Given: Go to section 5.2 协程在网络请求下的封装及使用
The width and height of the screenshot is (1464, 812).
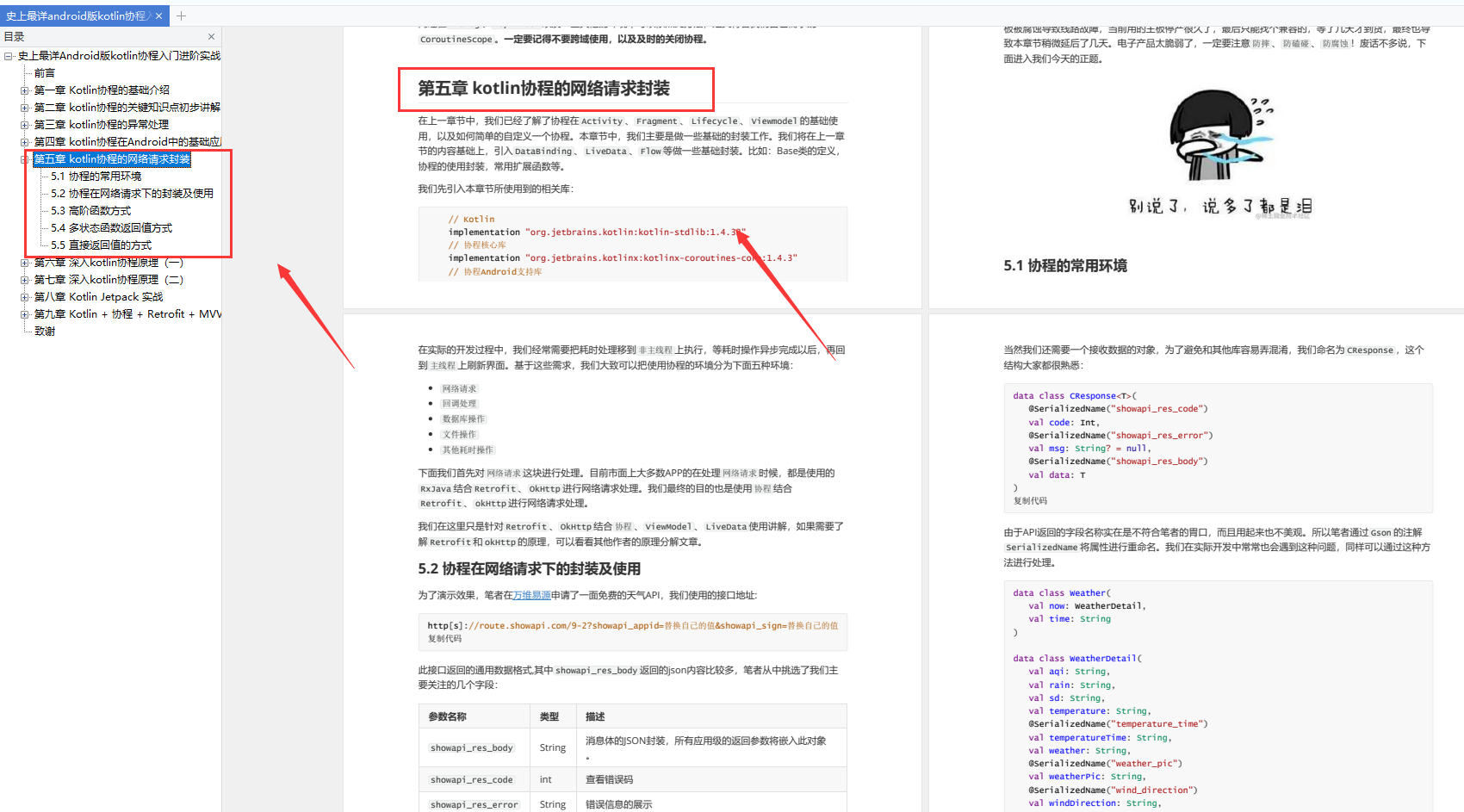Looking at the screenshot, I should coord(133,193).
